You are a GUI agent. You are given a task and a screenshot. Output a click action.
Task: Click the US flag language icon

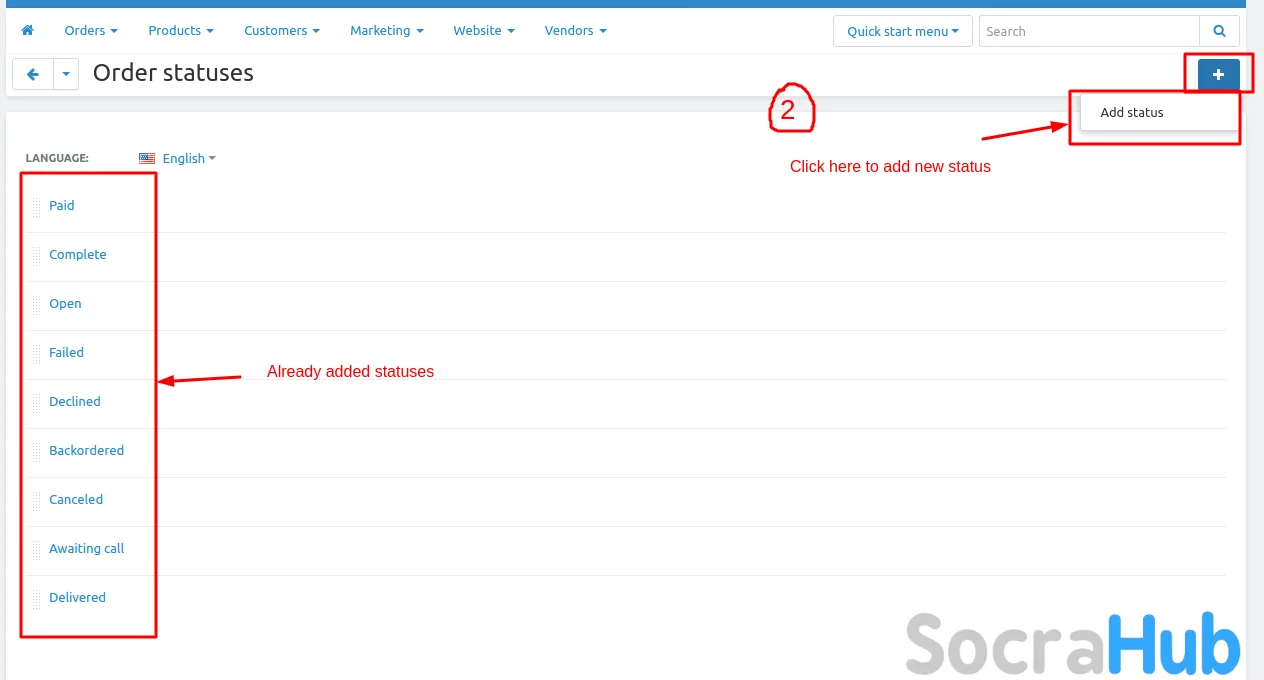tap(147, 158)
